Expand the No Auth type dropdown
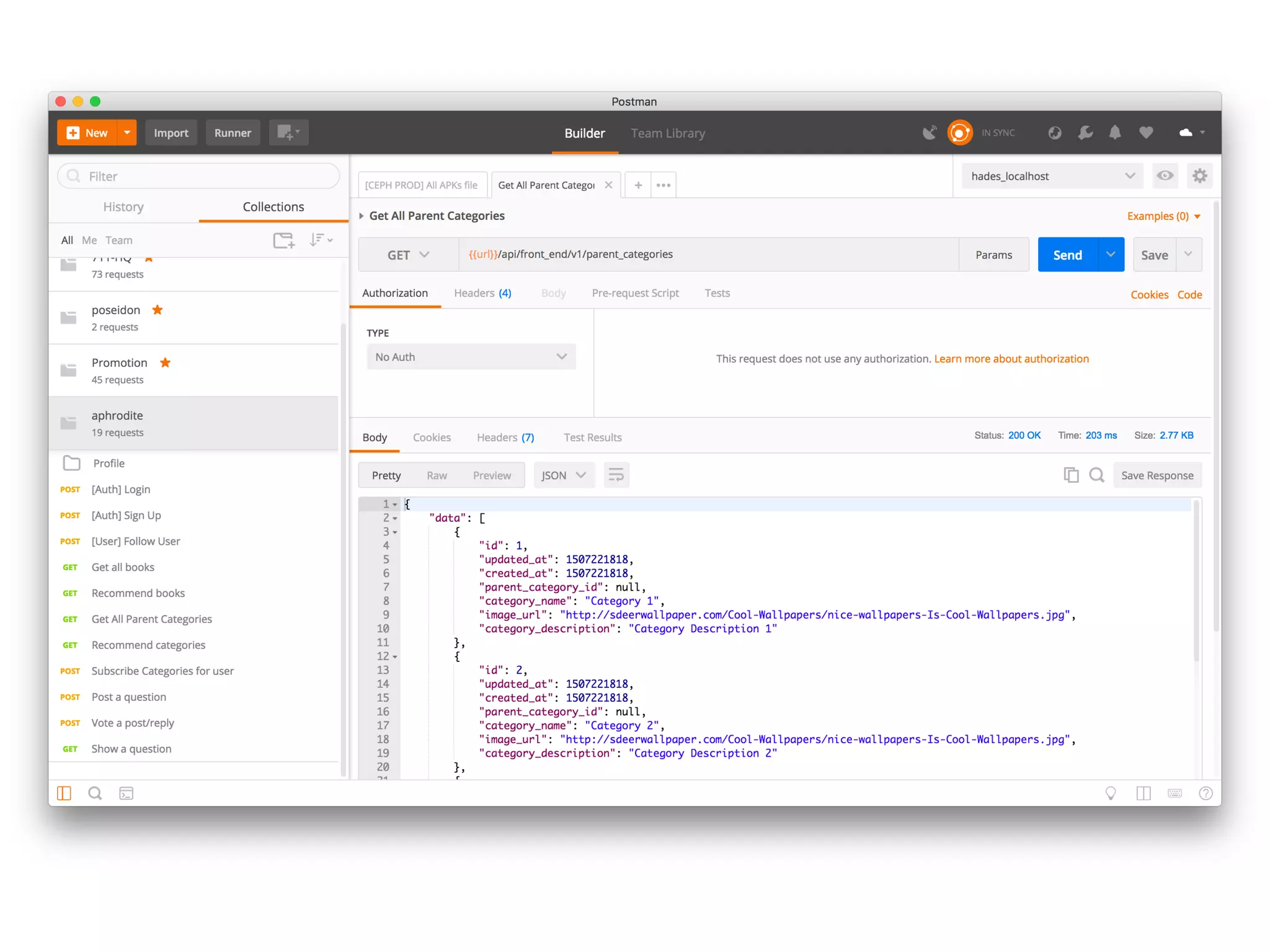1270x952 pixels. point(471,357)
